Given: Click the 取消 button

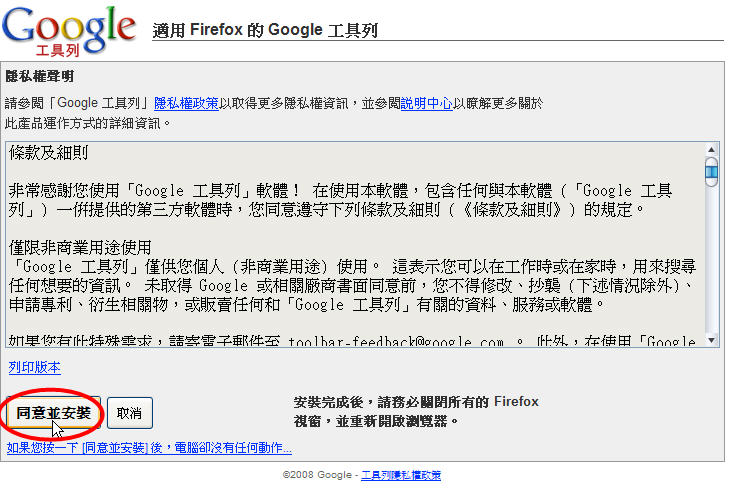Looking at the screenshot, I should tap(129, 413).
